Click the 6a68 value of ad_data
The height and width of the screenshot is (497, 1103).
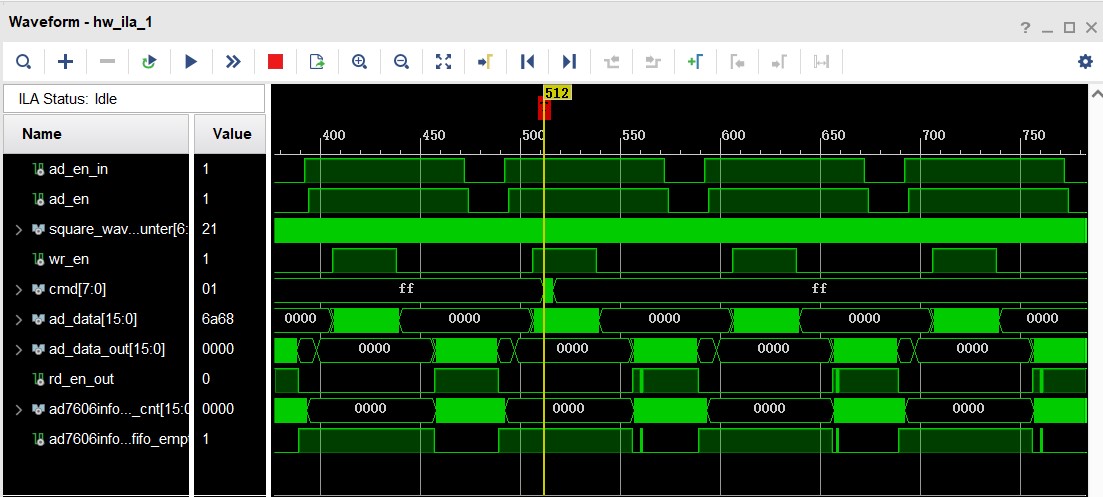[217, 319]
